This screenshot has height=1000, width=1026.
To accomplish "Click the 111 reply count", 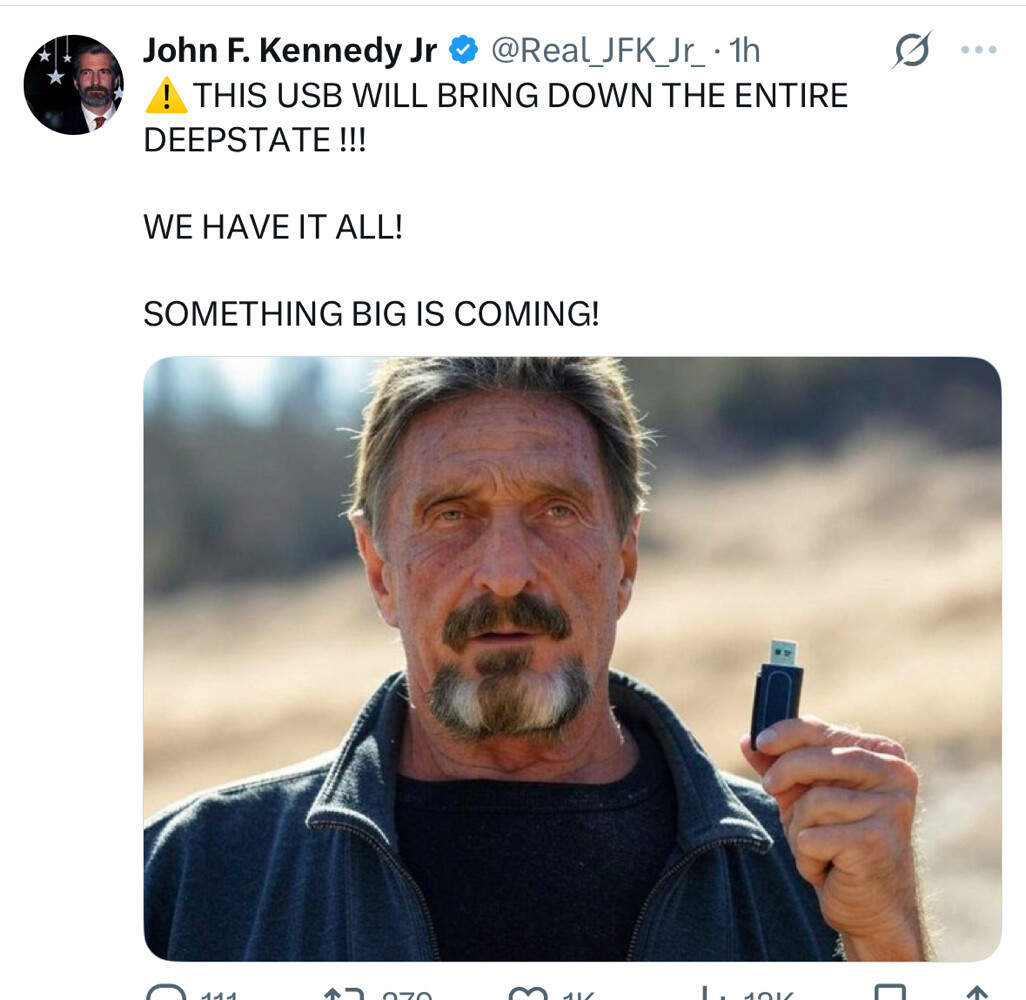I will coord(219,996).
